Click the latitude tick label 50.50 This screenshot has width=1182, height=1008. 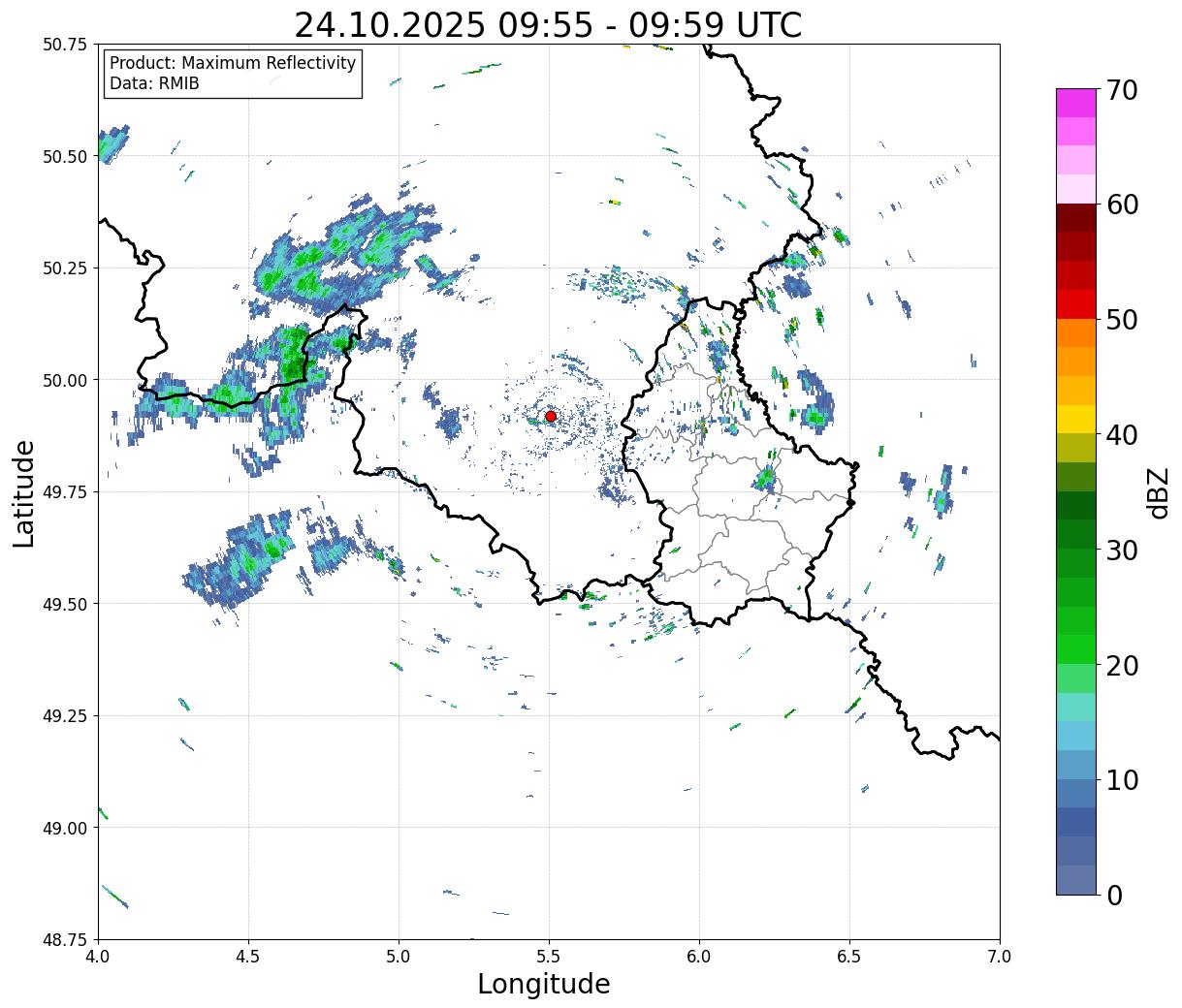[65, 156]
